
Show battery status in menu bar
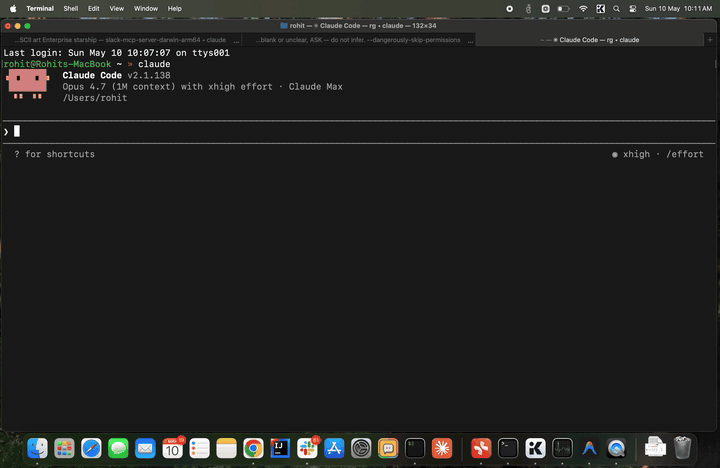click(563, 8)
